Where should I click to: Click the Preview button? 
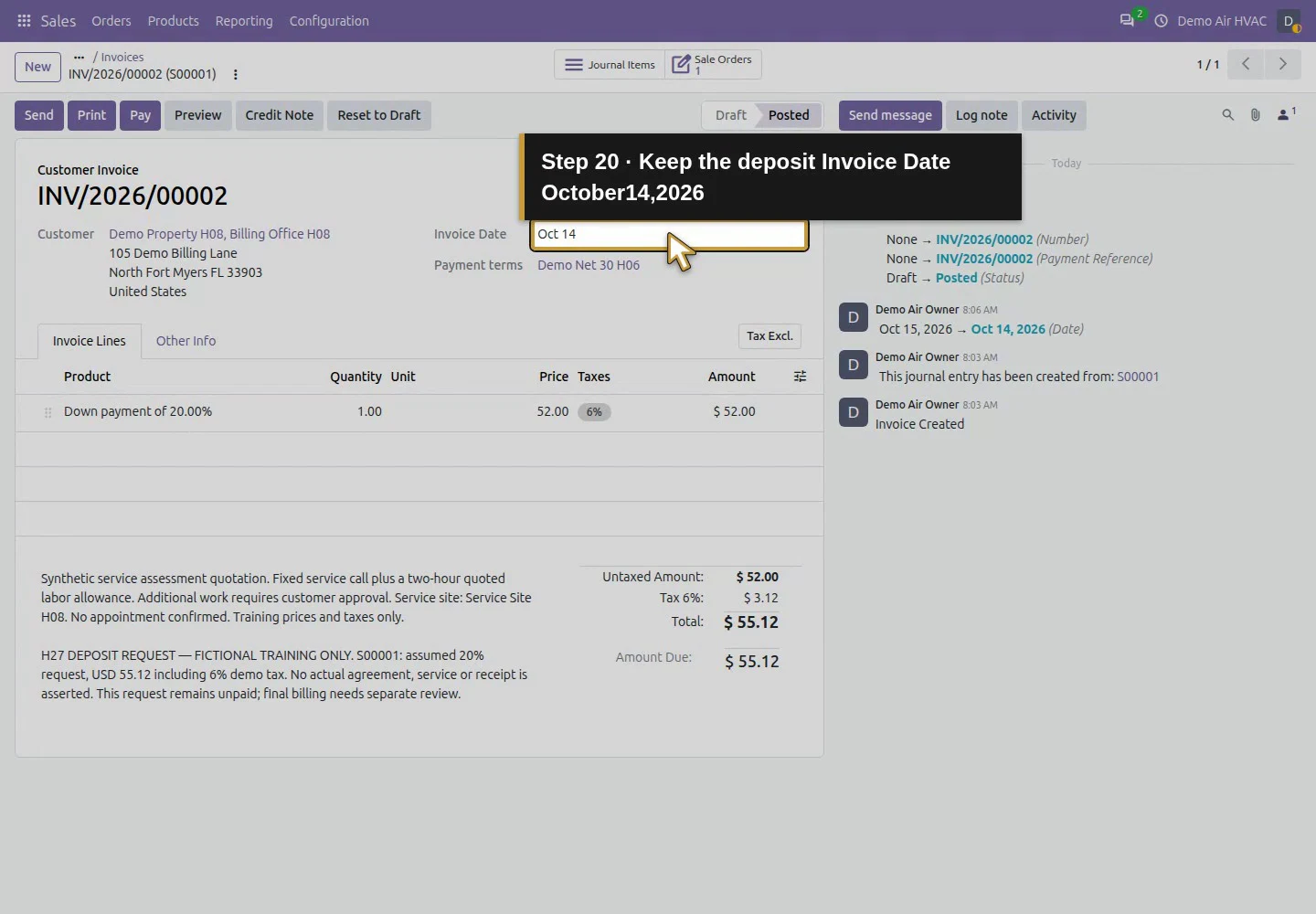[x=198, y=115]
